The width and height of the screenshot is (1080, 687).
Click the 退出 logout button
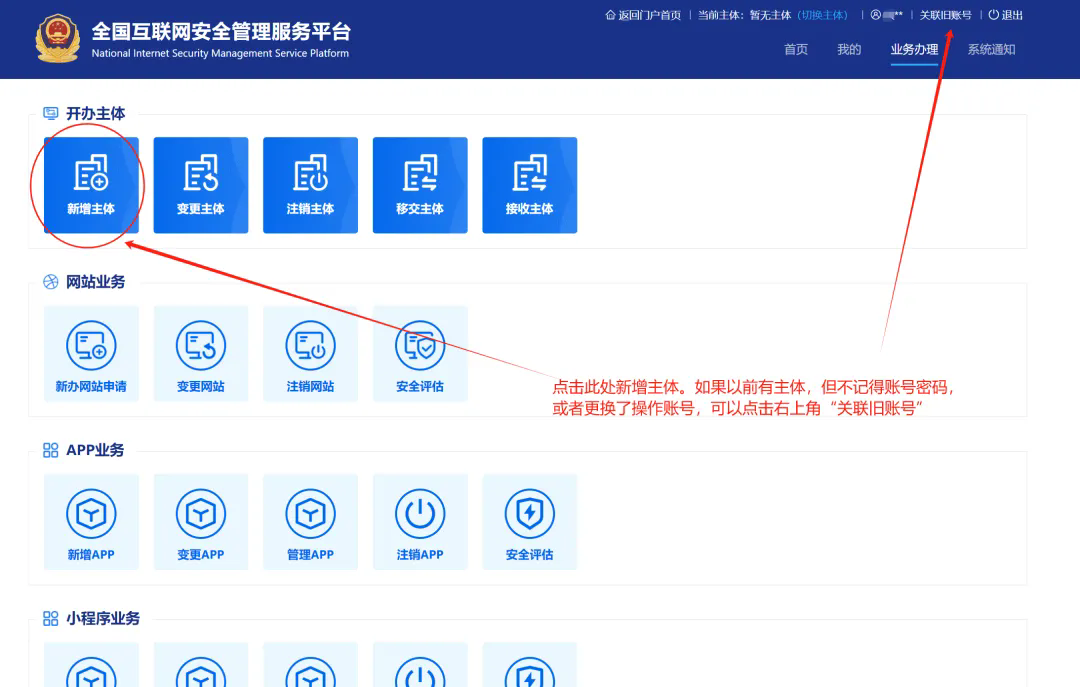[x=1006, y=15]
